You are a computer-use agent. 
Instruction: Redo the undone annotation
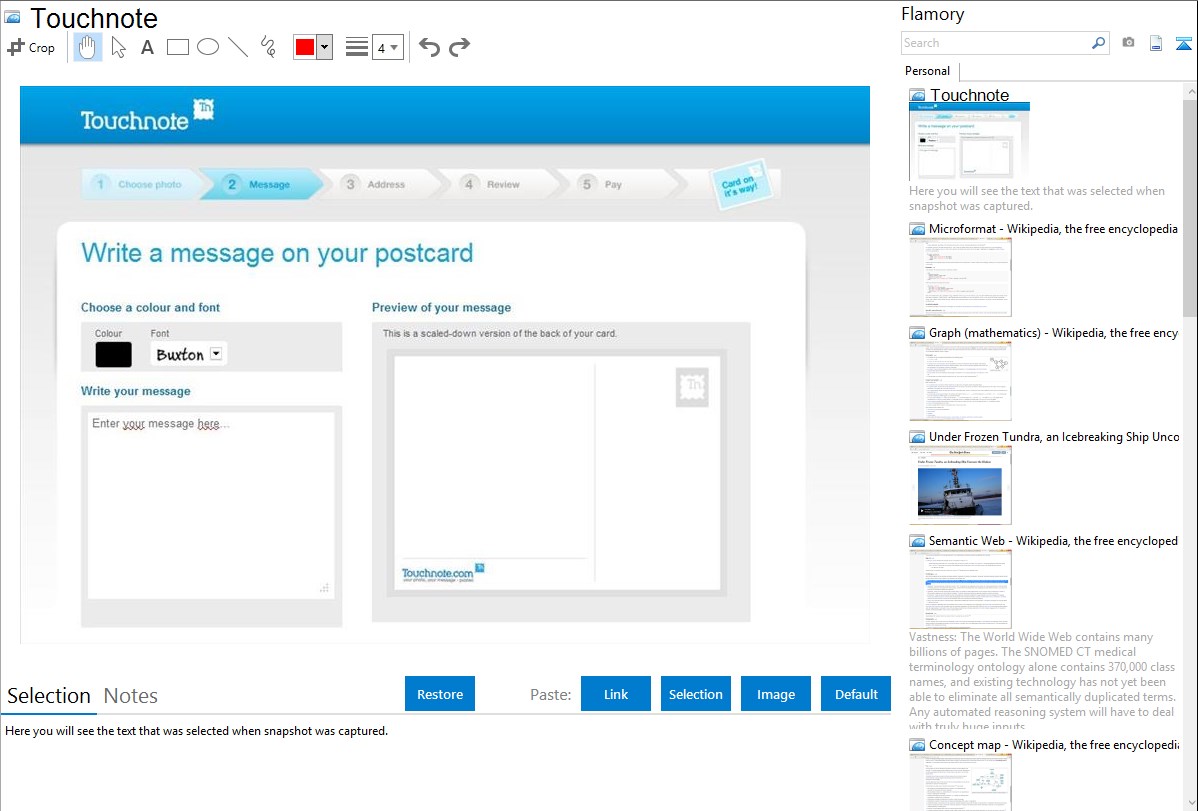click(x=459, y=47)
